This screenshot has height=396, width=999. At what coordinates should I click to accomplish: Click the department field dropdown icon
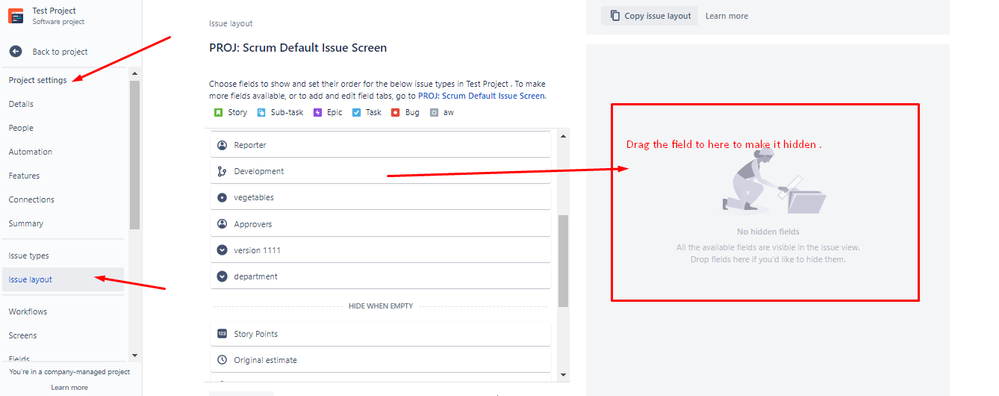click(222, 277)
